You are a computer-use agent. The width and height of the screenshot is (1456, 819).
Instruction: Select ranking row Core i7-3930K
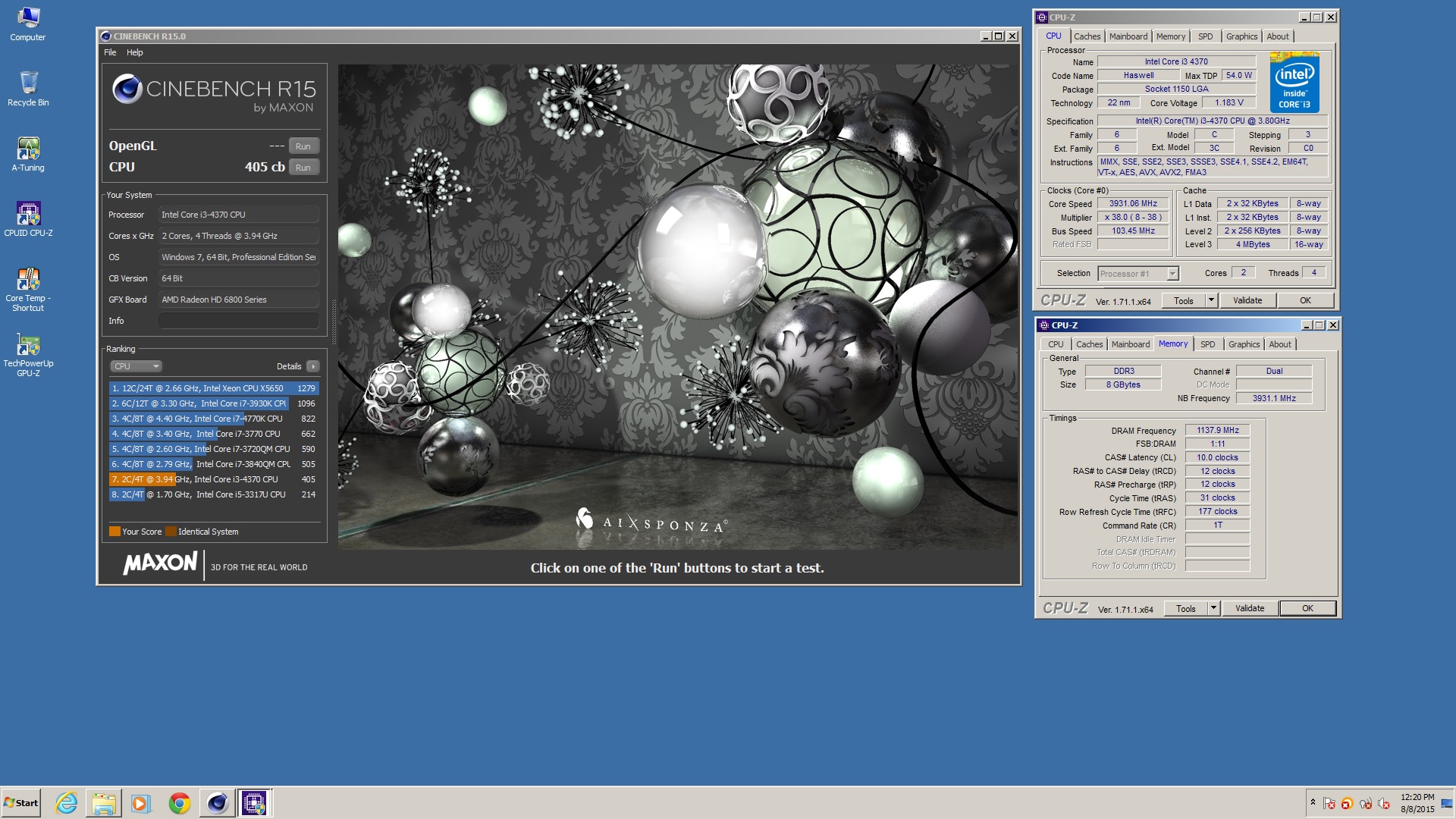pyautogui.click(x=214, y=403)
